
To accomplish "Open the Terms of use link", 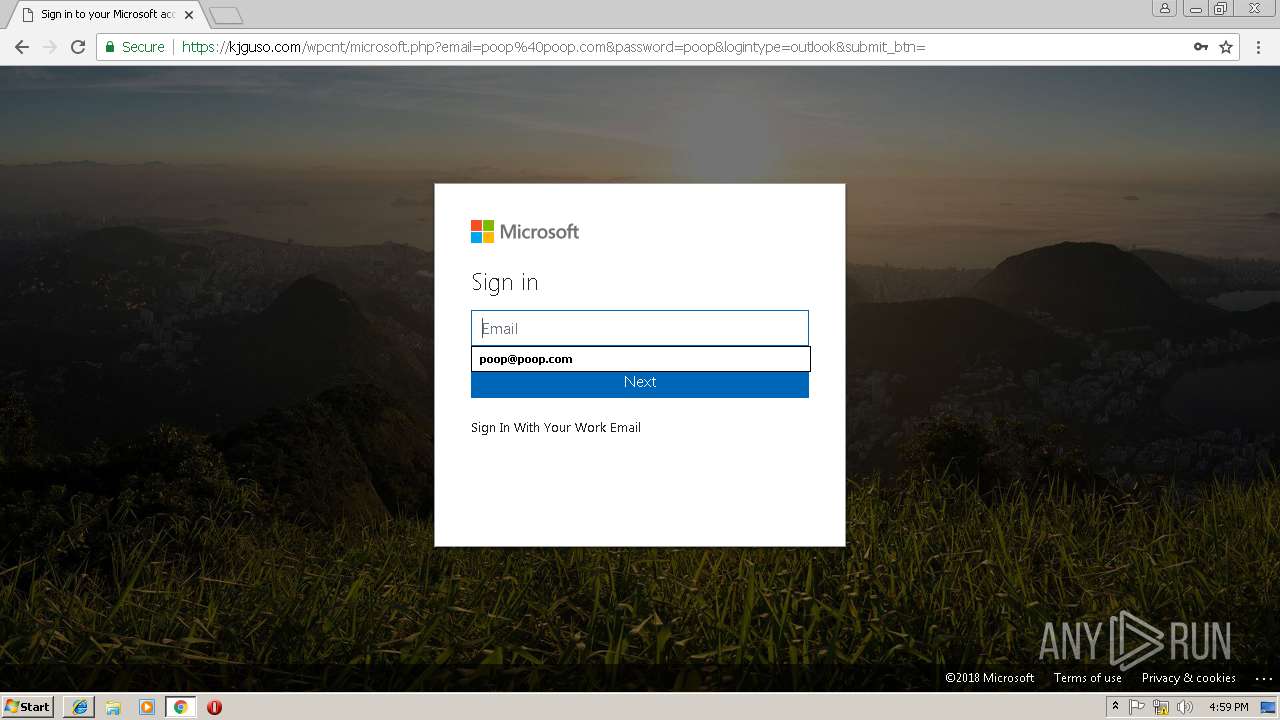I will tap(1088, 678).
